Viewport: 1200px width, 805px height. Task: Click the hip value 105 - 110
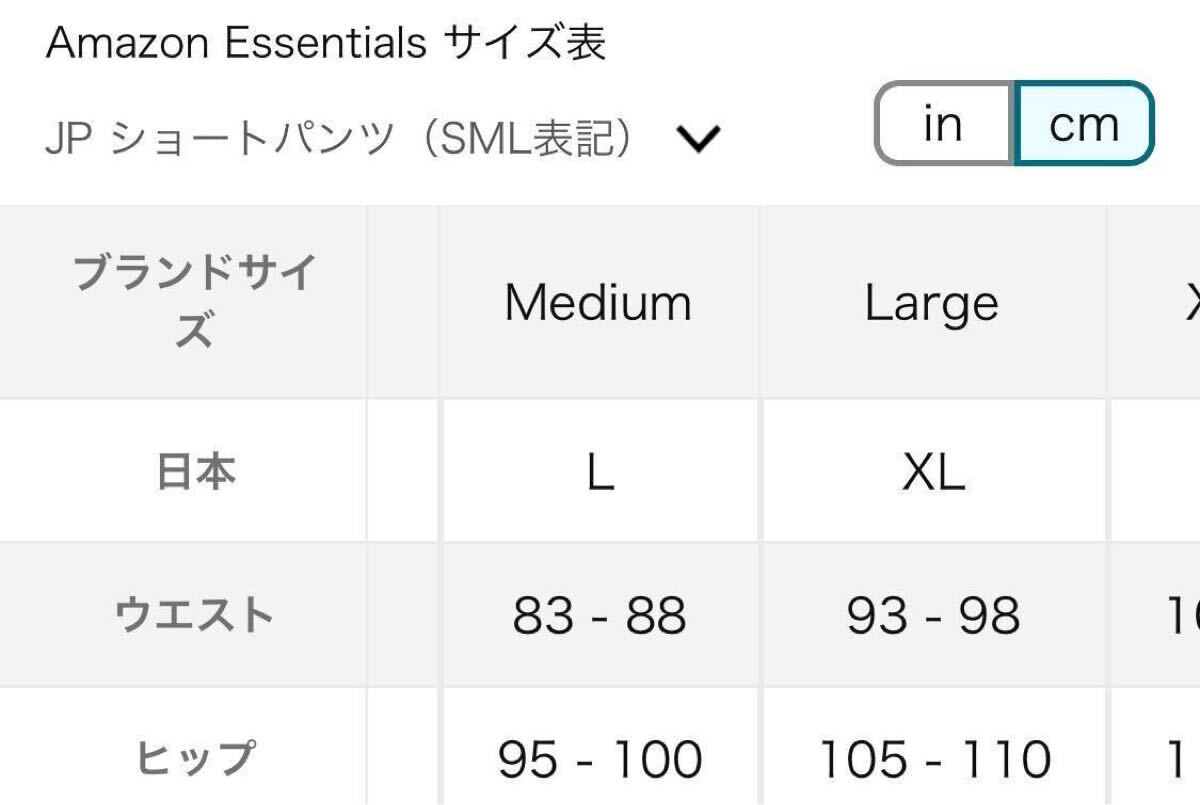tap(933, 760)
